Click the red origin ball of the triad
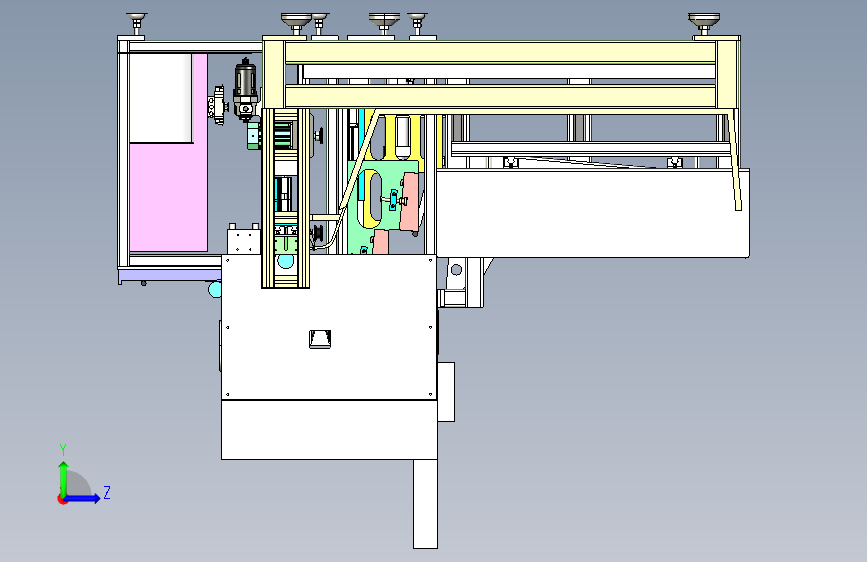 (62, 499)
